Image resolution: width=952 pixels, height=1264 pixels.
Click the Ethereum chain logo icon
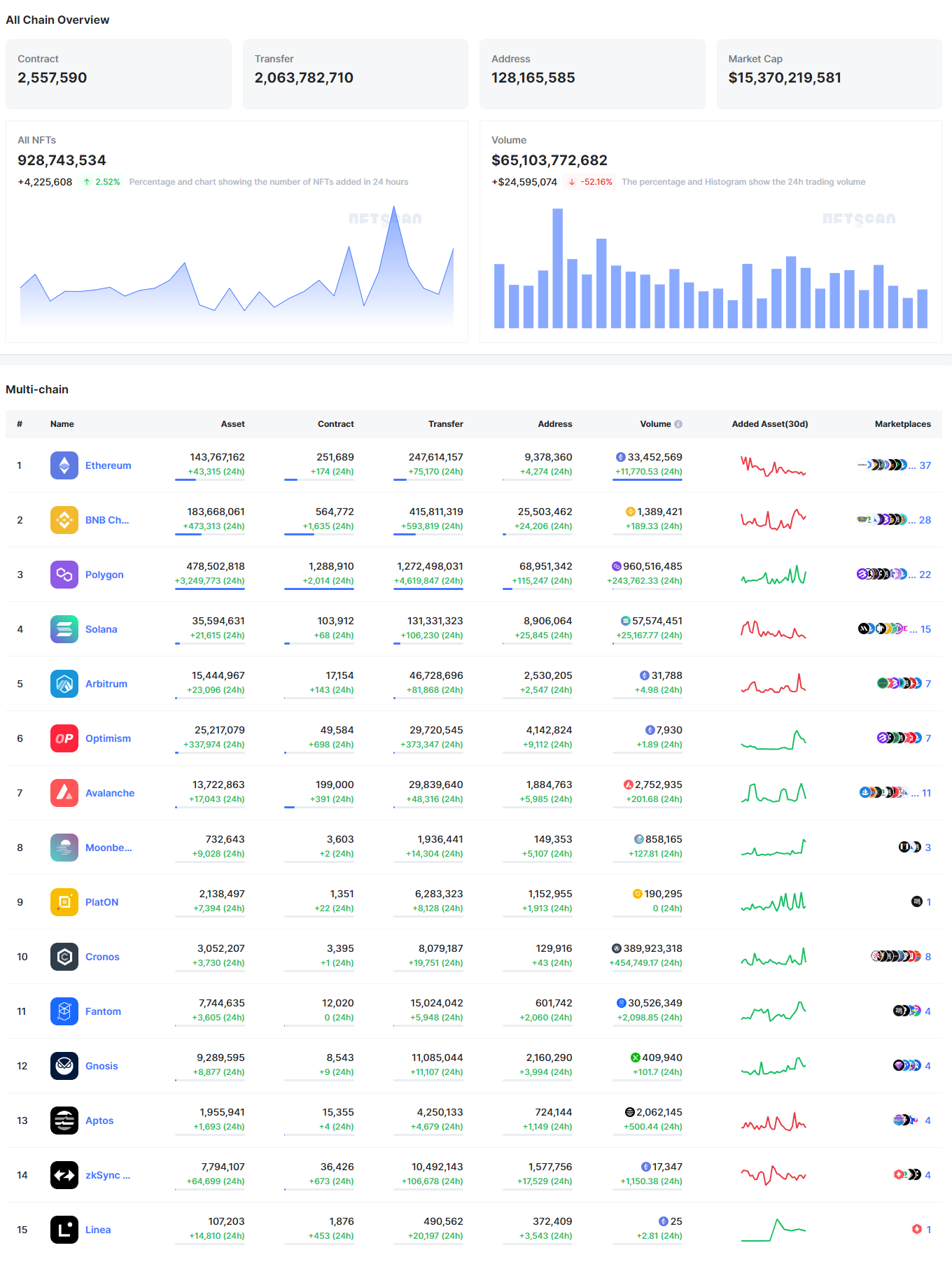click(64, 465)
